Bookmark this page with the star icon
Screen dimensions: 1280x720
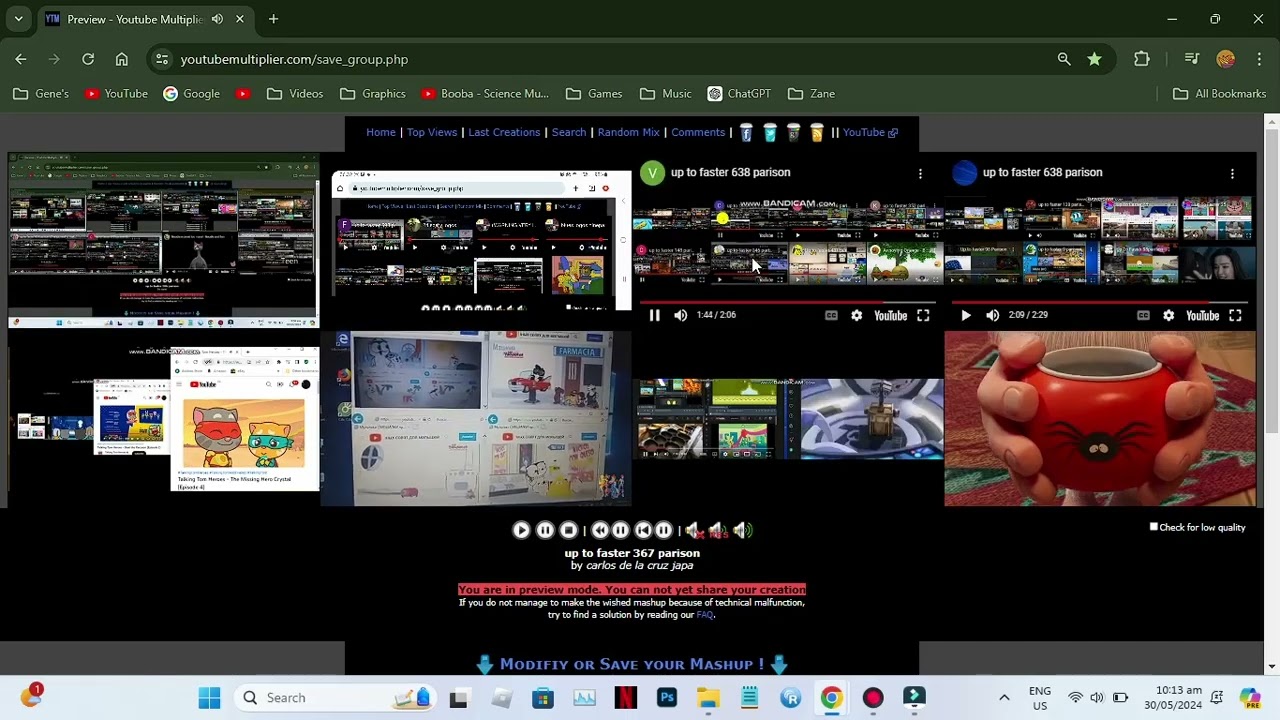click(1095, 59)
